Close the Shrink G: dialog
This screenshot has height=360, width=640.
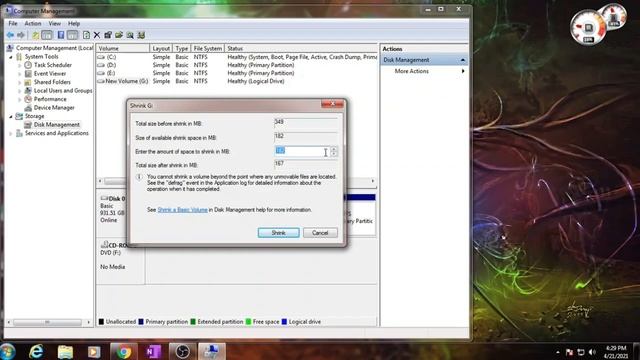pos(332,104)
